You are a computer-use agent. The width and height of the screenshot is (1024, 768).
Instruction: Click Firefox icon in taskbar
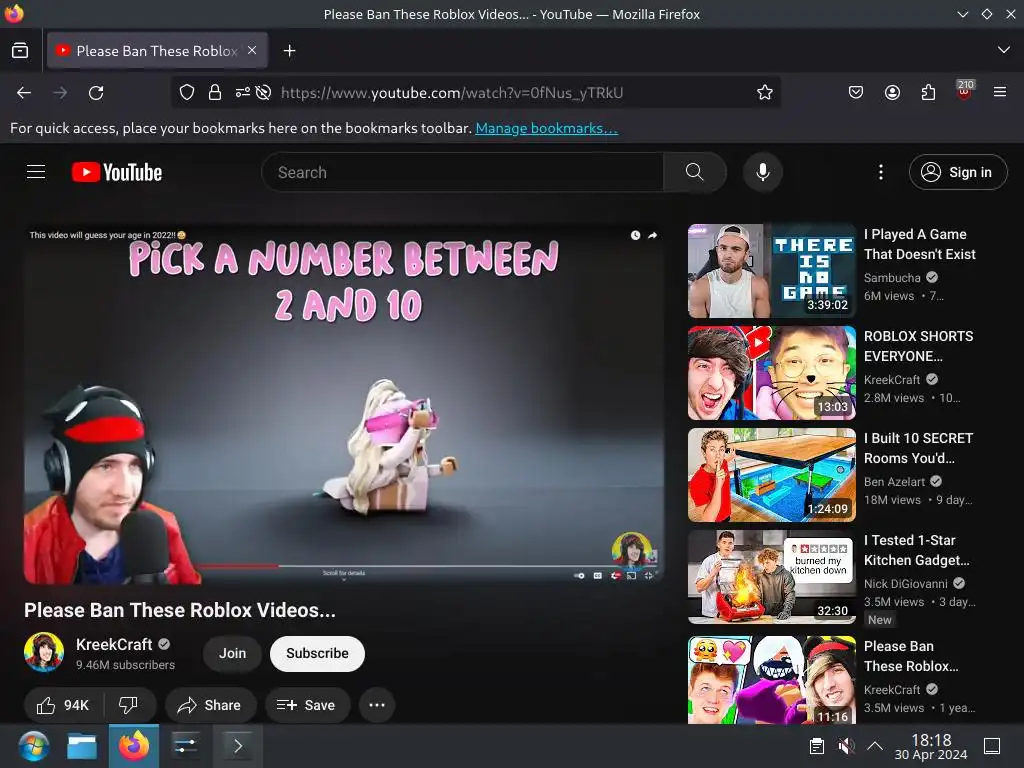134,746
